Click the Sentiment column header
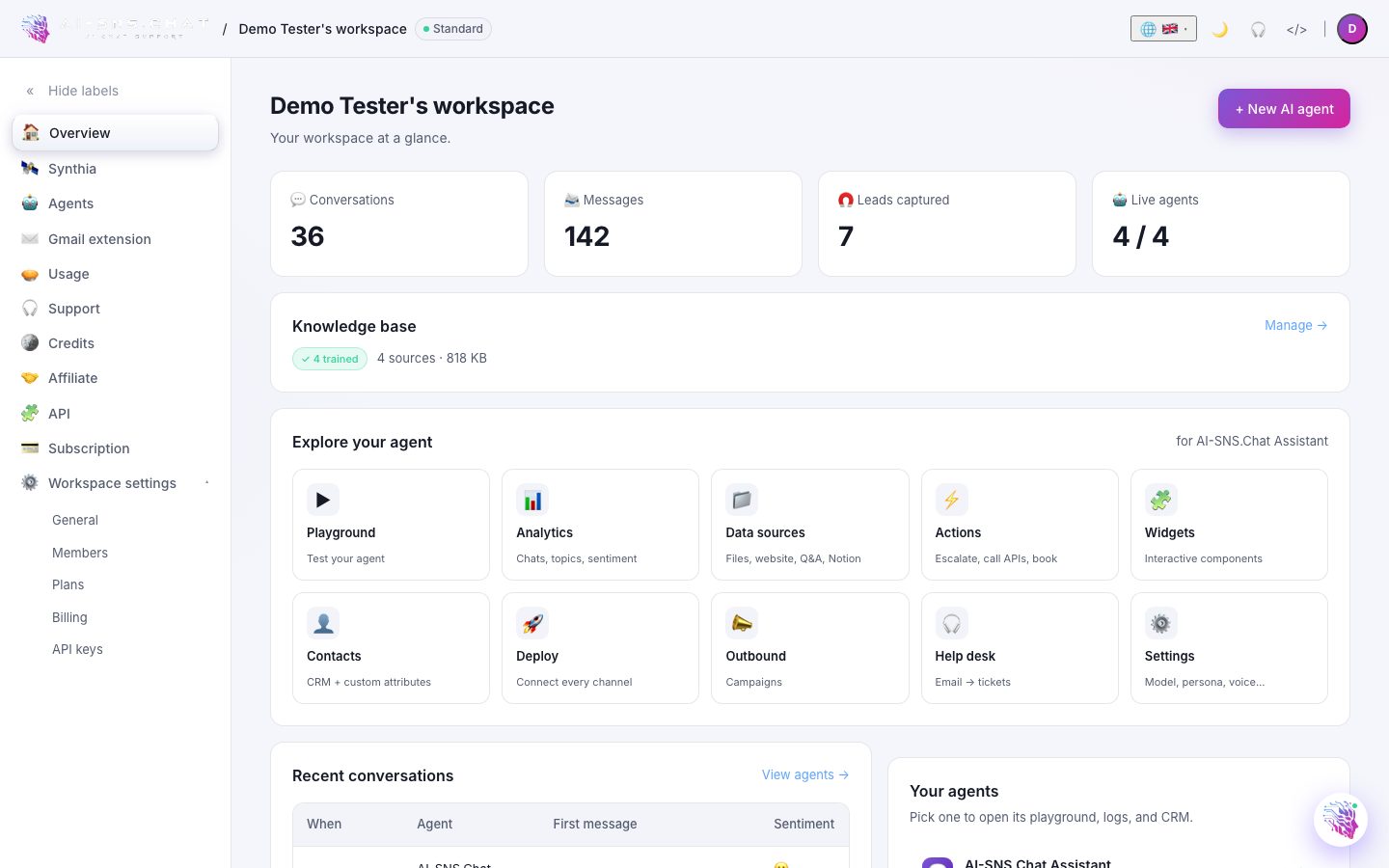Image resolution: width=1389 pixels, height=868 pixels. pos(803,824)
